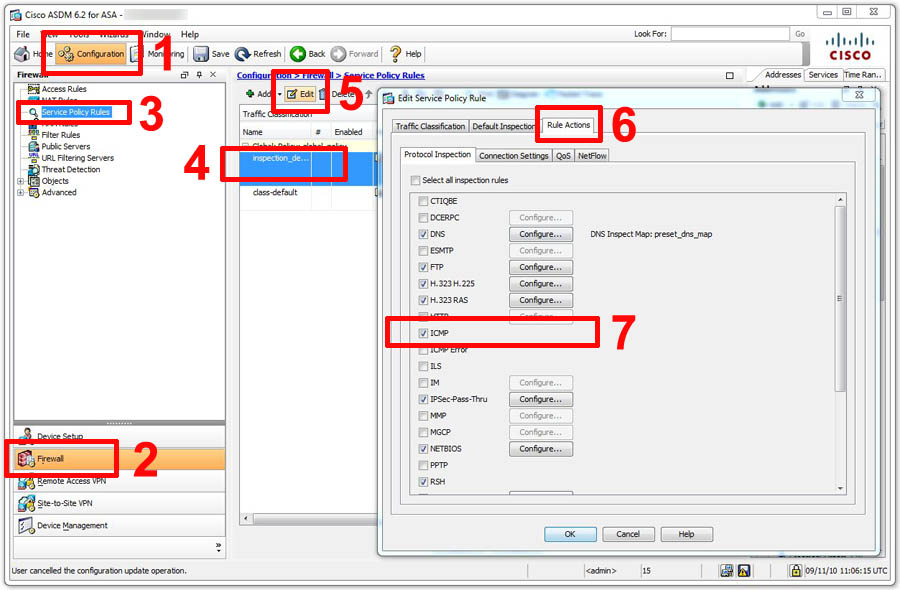
Task: Edit the selected service policy rule
Action: (x=300, y=94)
